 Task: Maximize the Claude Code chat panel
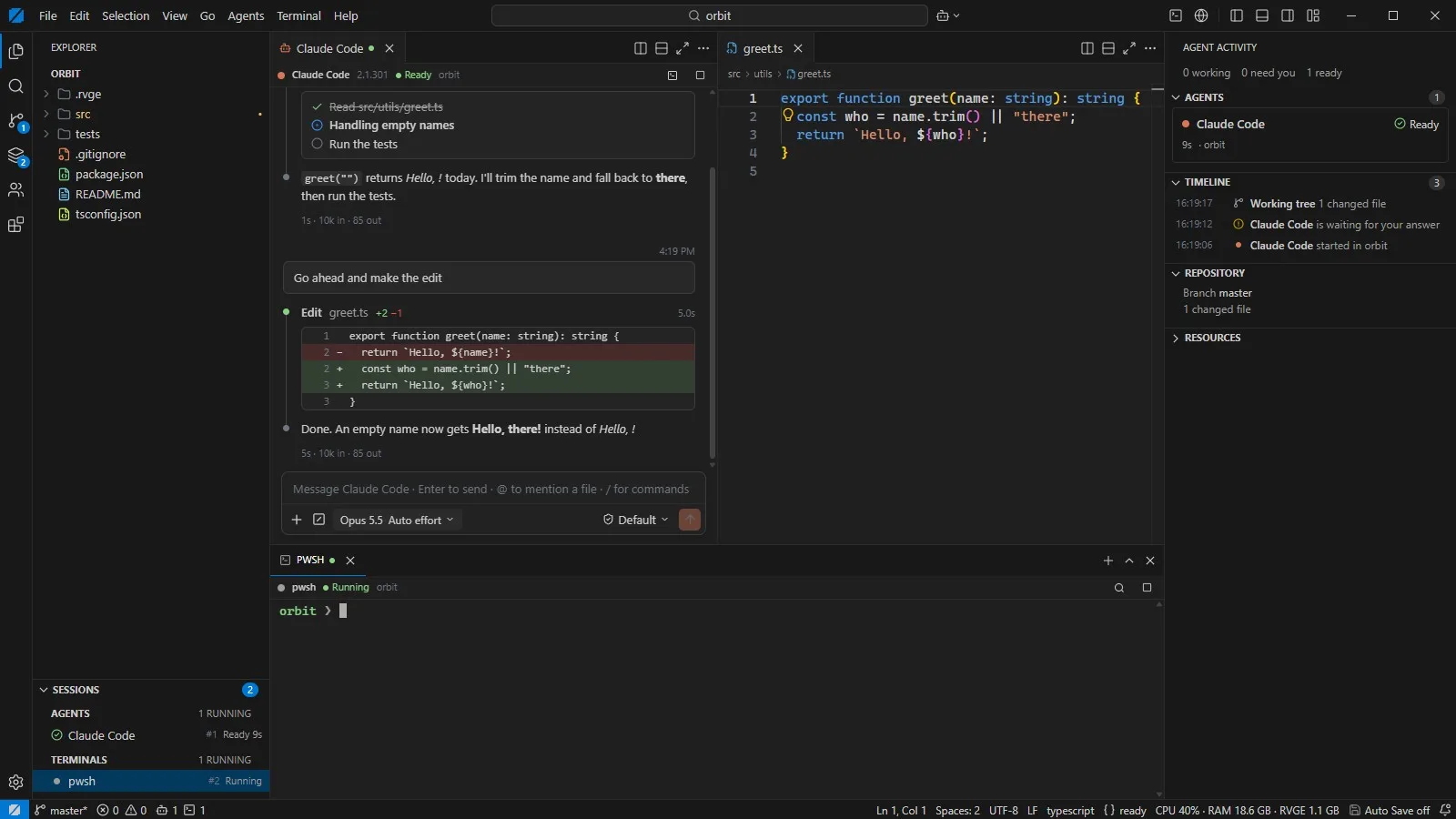(682, 48)
